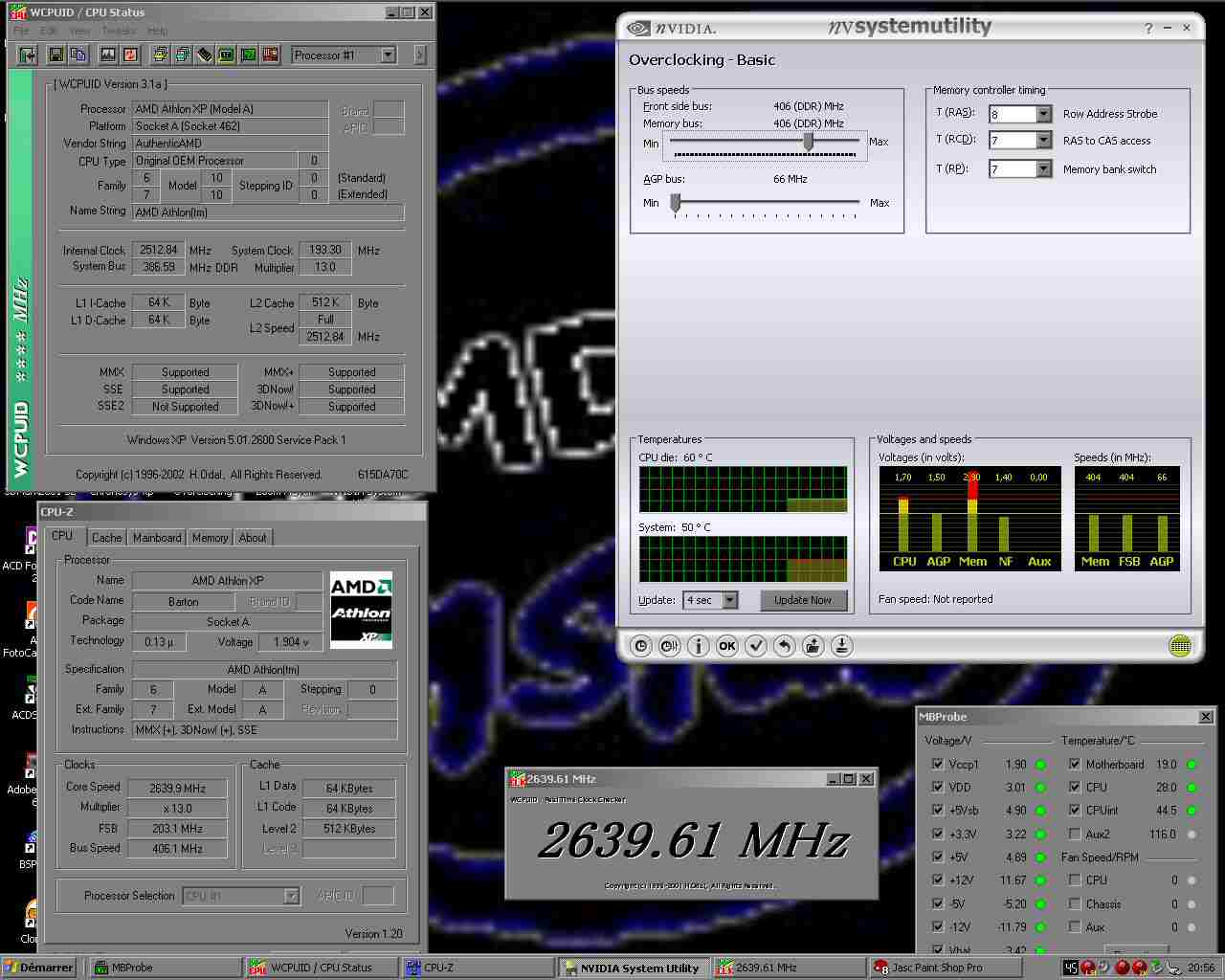
Task: Click the Core Speed 2639.9 MHz value field
Action: 177,789
